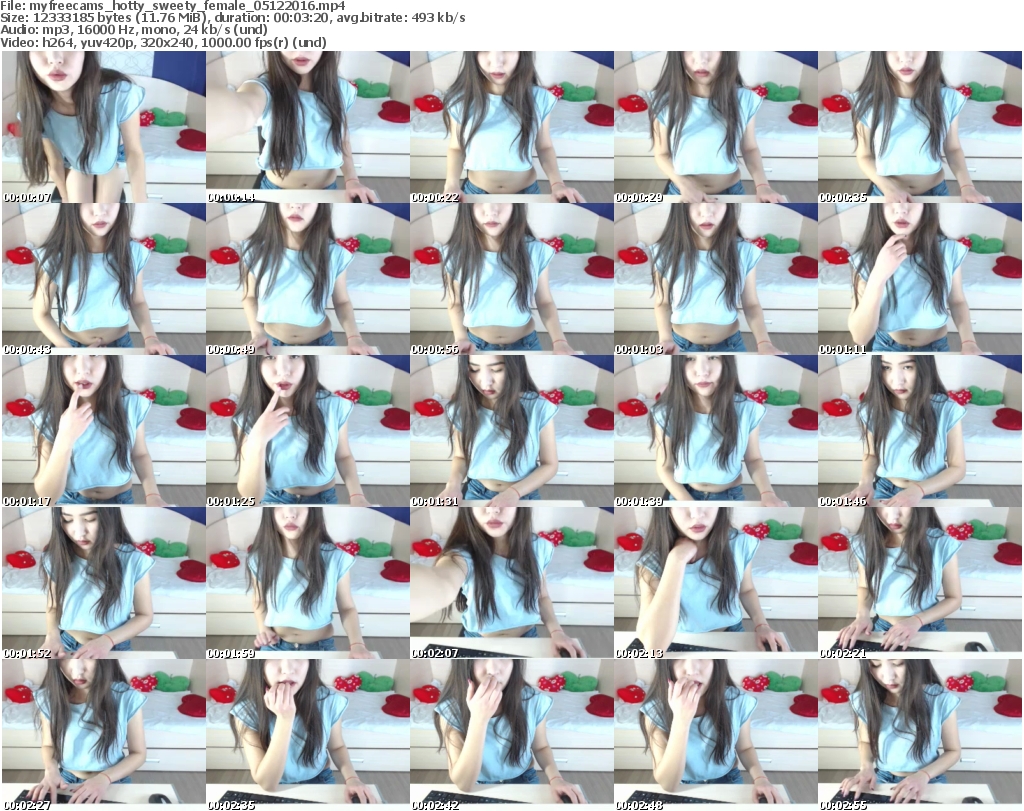Image resolution: width=1024 pixels, height=811 pixels.
Task: Choose the thumbnail stamped 00:02:21
Action: click(920, 583)
